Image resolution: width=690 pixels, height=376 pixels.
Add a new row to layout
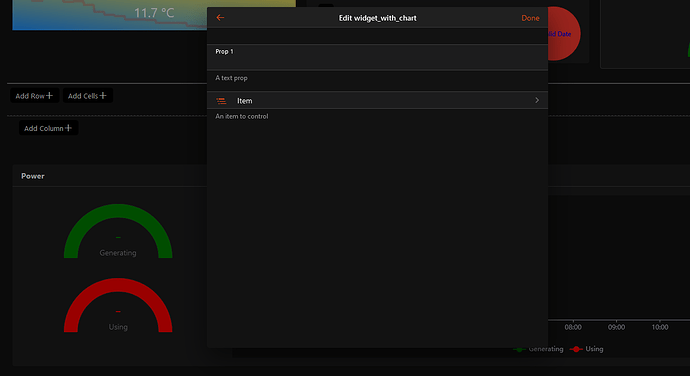[x=34, y=96]
